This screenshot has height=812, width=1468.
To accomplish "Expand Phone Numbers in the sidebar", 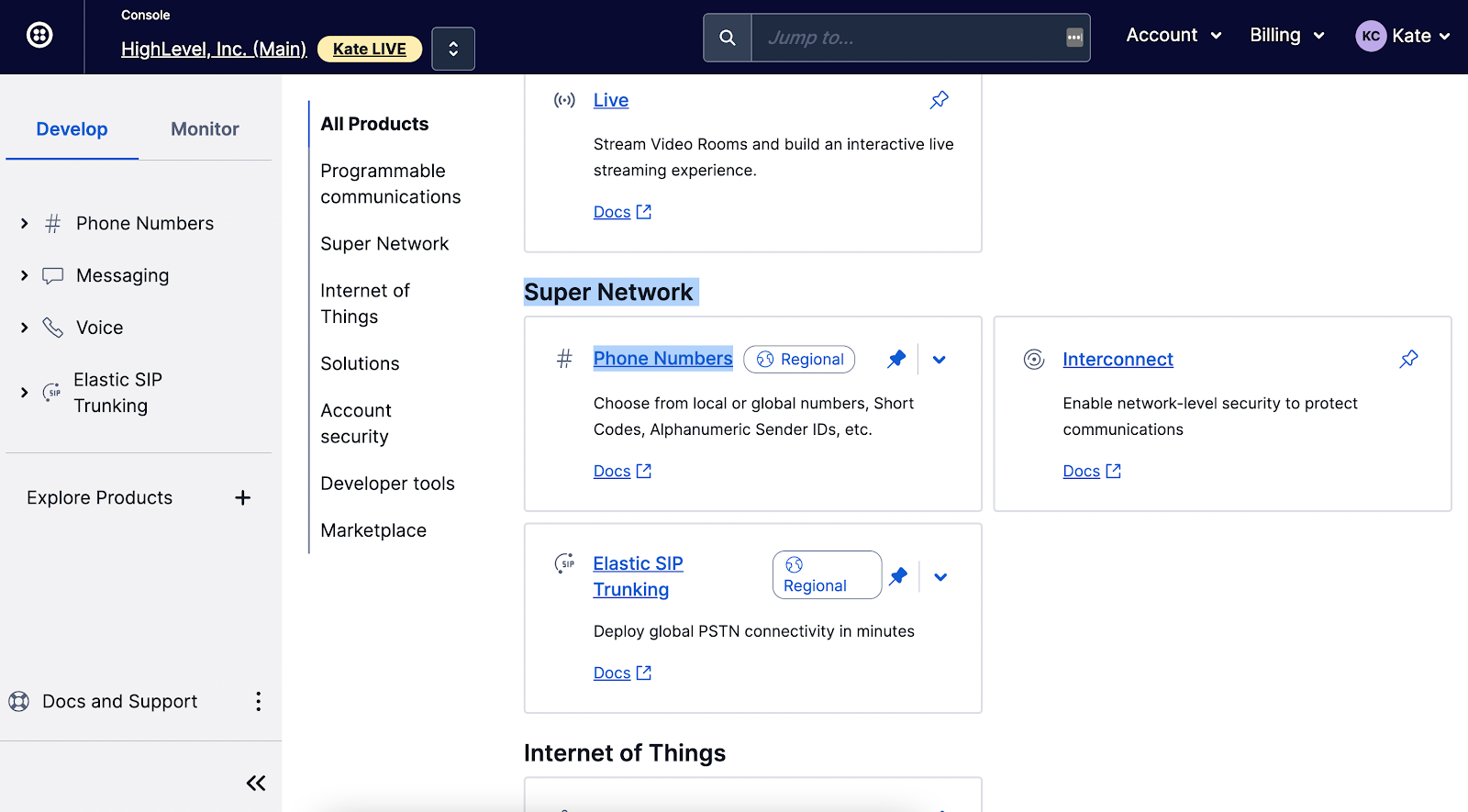I will tap(25, 224).
